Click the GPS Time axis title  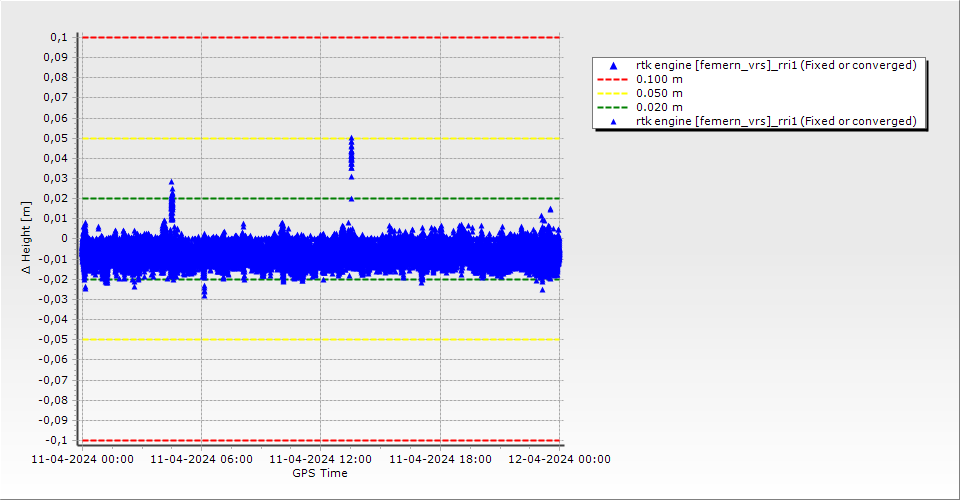(320, 473)
